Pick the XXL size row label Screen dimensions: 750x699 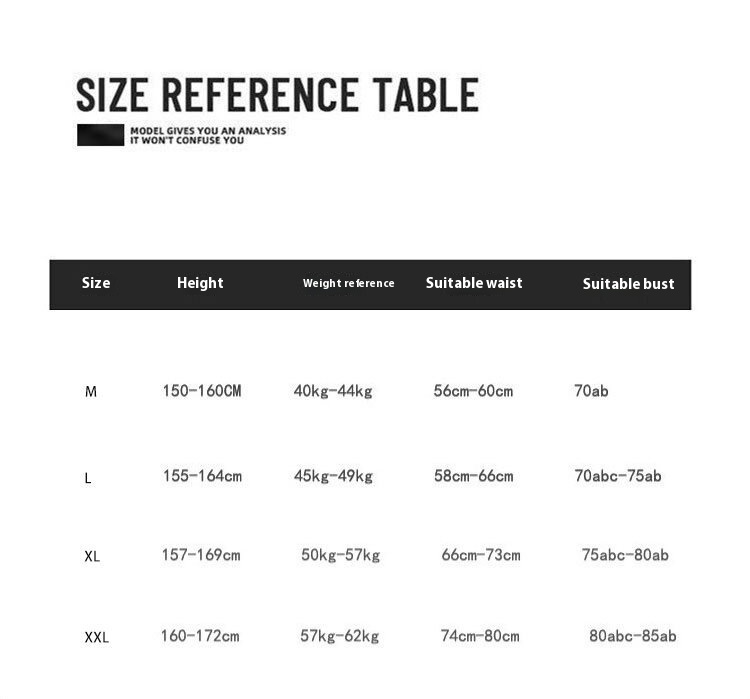tap(97, 637)
